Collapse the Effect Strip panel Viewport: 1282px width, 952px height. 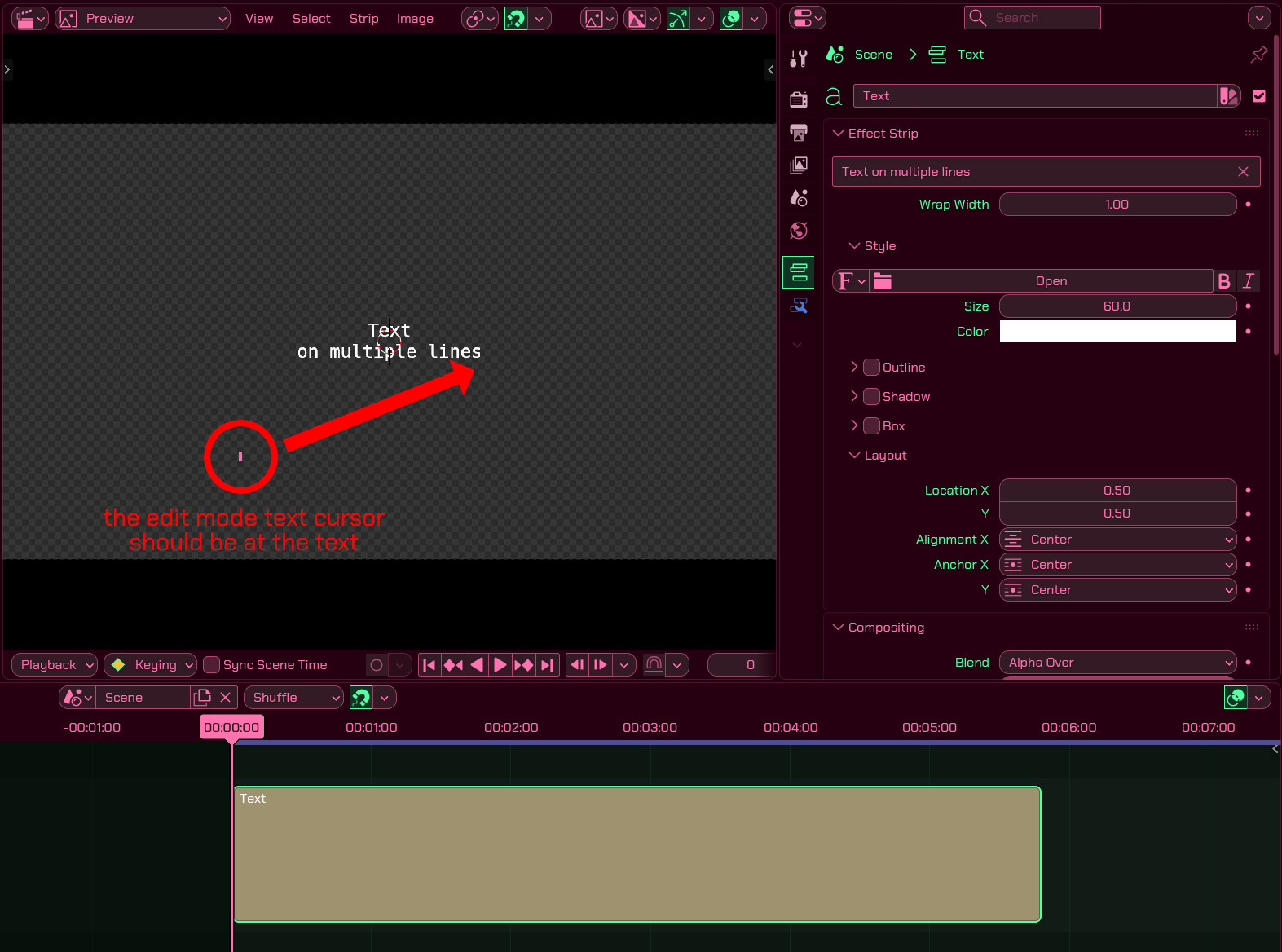(x=838, y=134)
